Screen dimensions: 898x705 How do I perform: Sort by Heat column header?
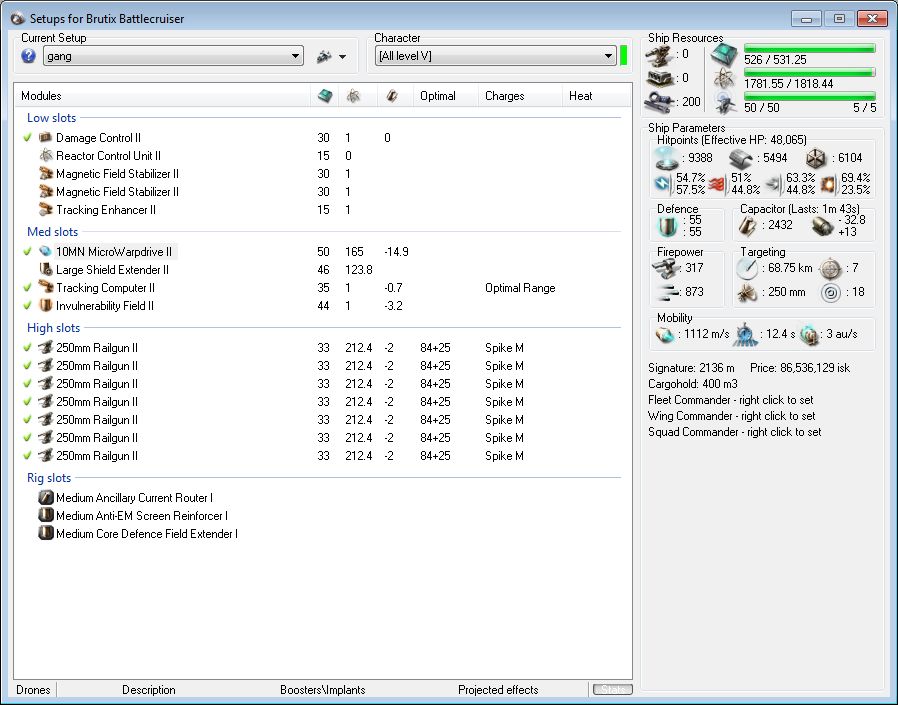coord(580,96)
